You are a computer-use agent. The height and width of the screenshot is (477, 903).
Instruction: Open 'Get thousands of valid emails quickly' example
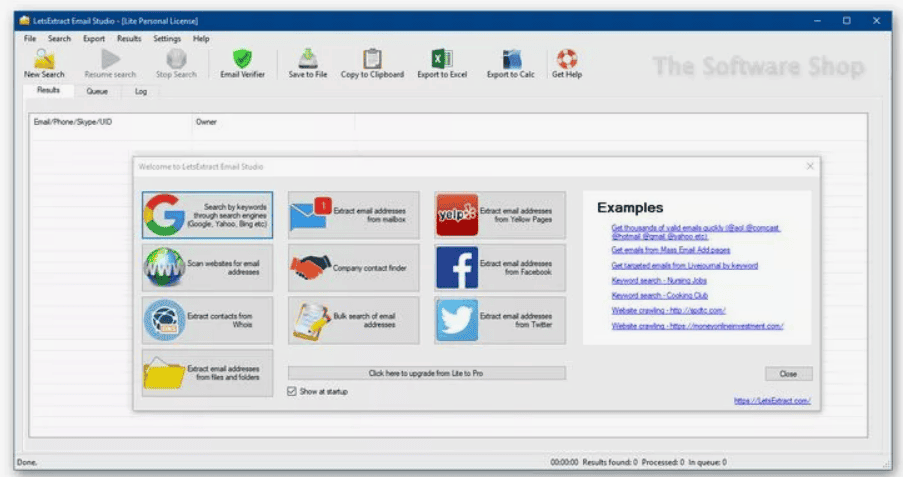pyautogui.click(x=696, y=232)
